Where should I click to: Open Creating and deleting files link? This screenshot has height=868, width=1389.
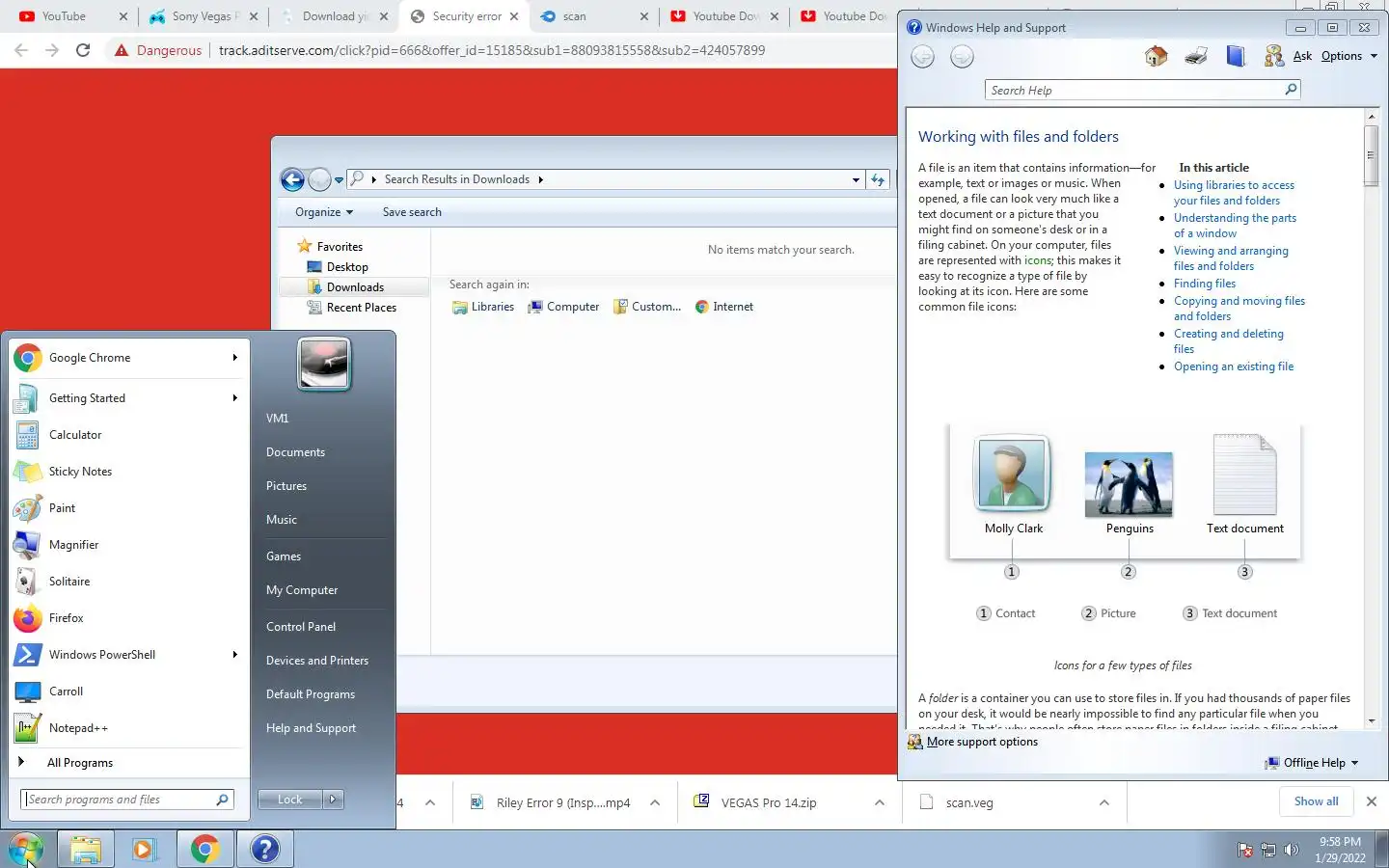point(1229,341)
